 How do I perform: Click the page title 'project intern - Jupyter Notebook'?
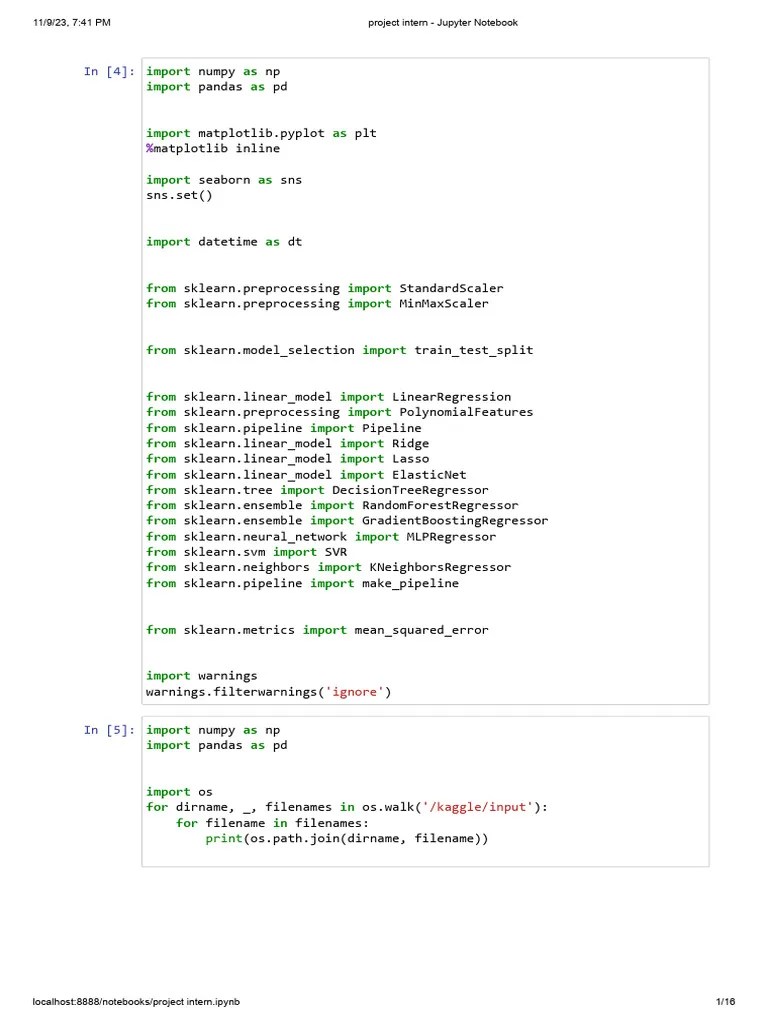pos(443,22)
